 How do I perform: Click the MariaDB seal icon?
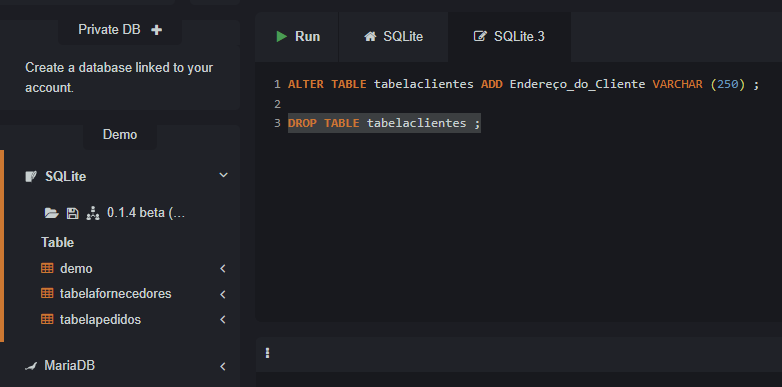pyautogui.click(x=31, y=367)
